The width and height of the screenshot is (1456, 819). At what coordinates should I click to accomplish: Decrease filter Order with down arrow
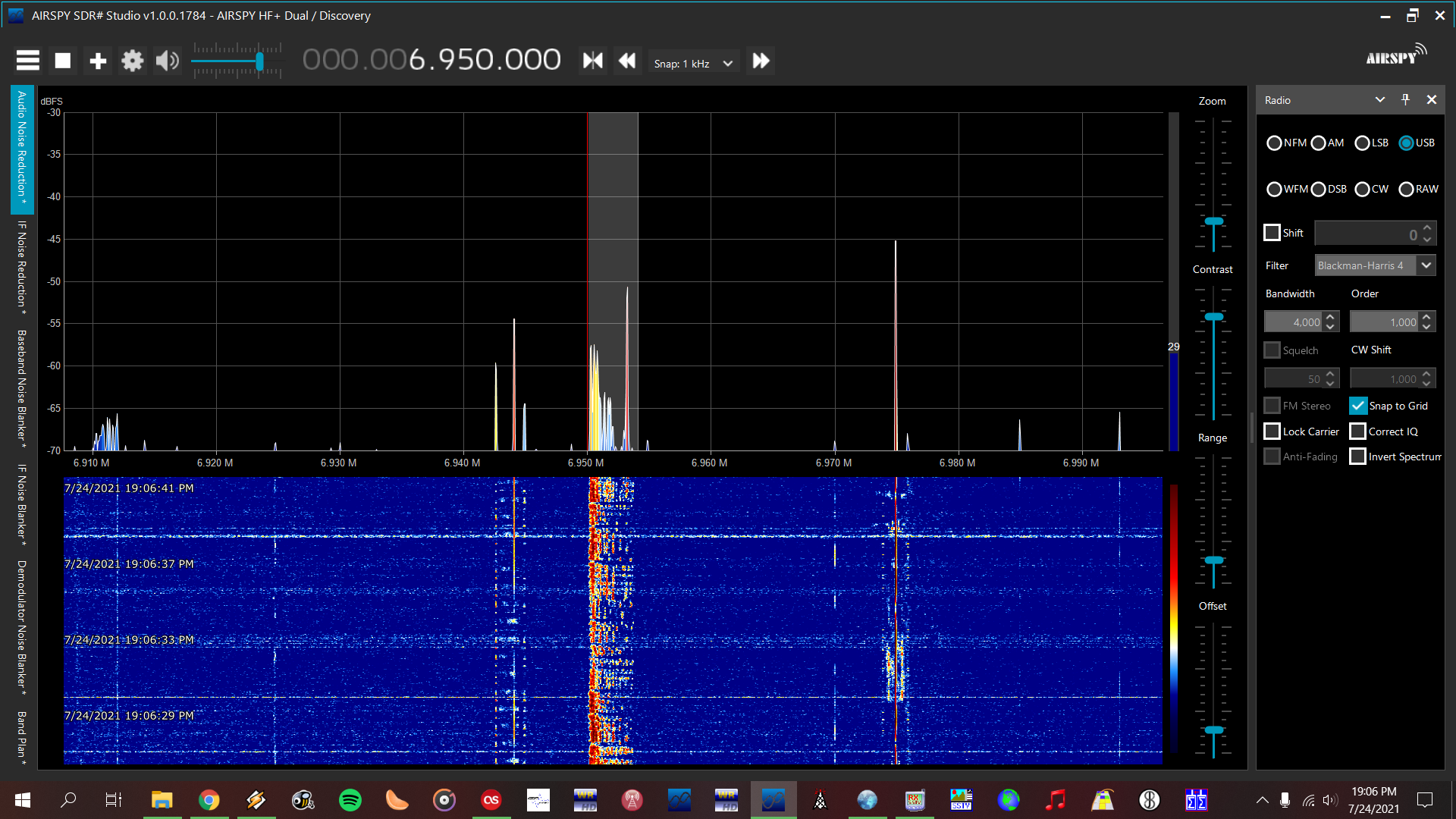1426,327
